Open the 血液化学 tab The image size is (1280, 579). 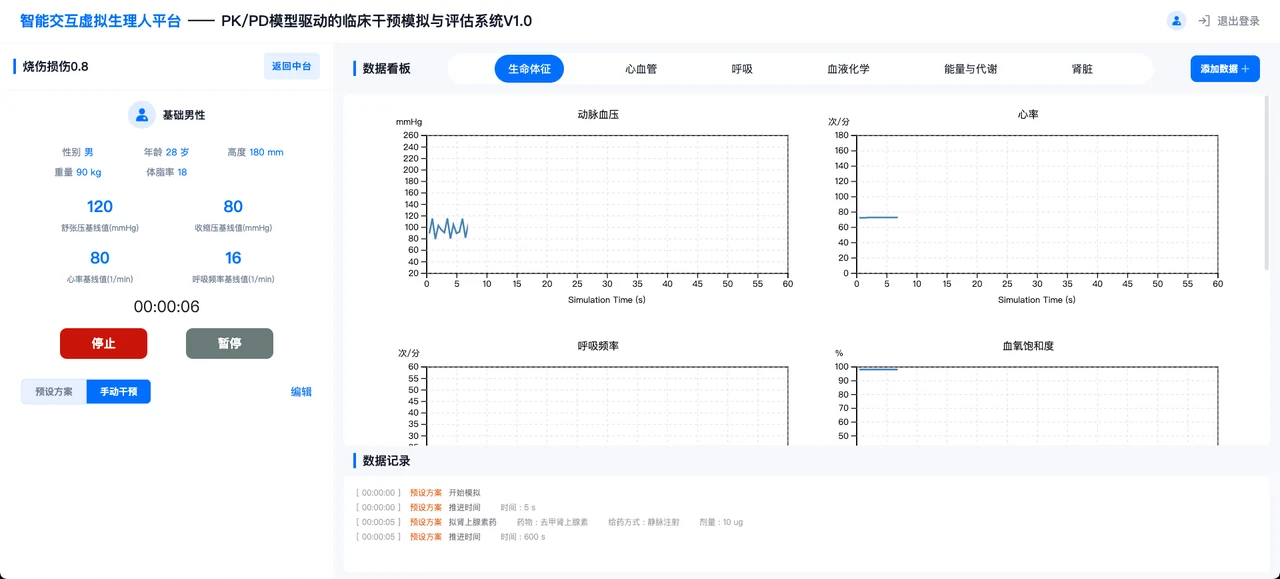click(848, 69)
